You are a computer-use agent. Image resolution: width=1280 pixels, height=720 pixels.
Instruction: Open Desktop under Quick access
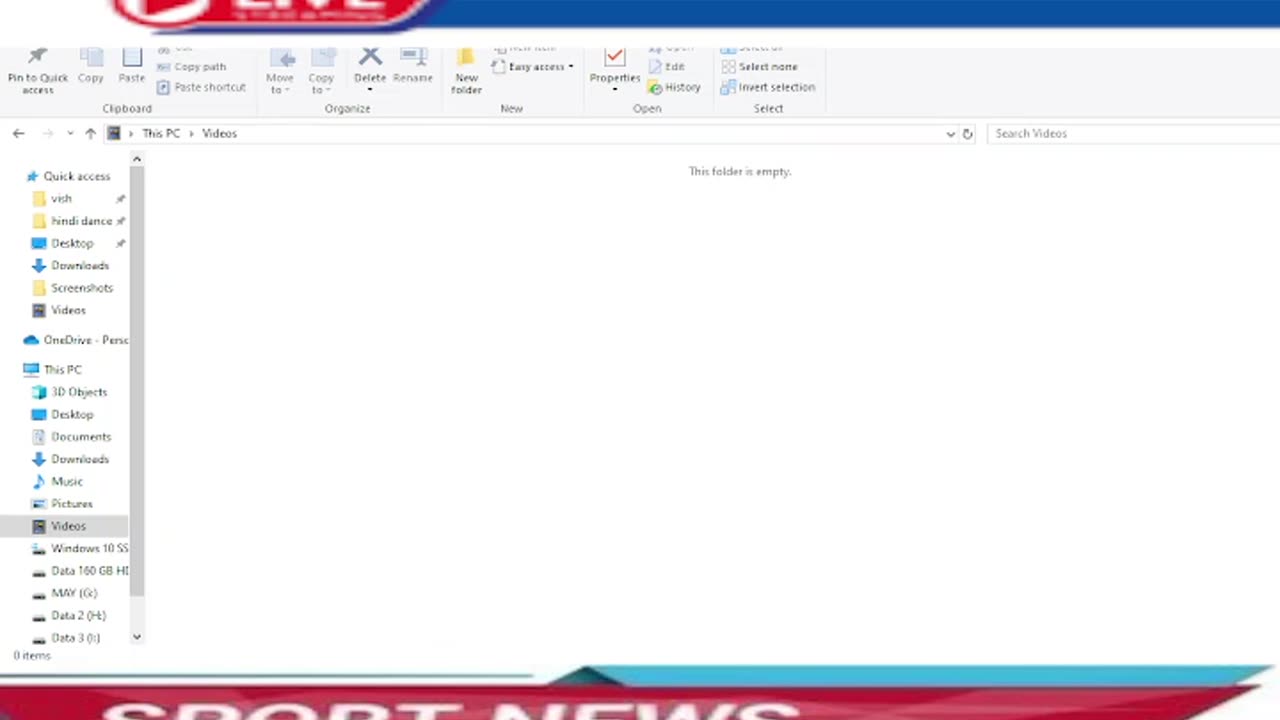(x=72, y=243)
